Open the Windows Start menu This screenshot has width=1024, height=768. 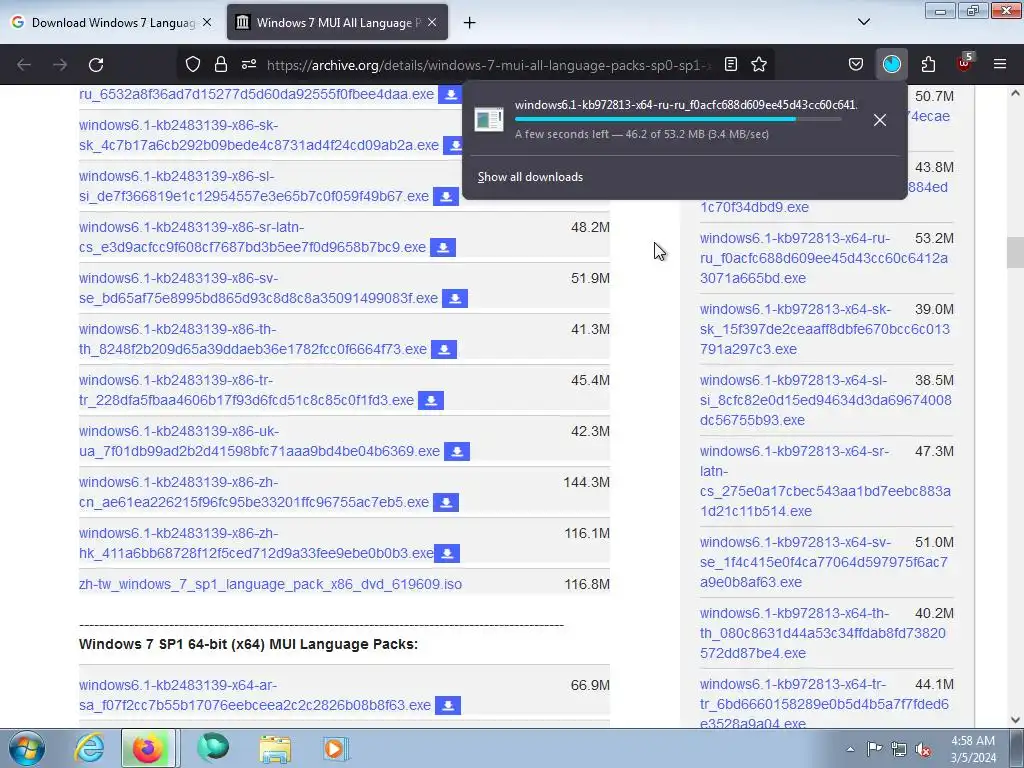point(26,748)
